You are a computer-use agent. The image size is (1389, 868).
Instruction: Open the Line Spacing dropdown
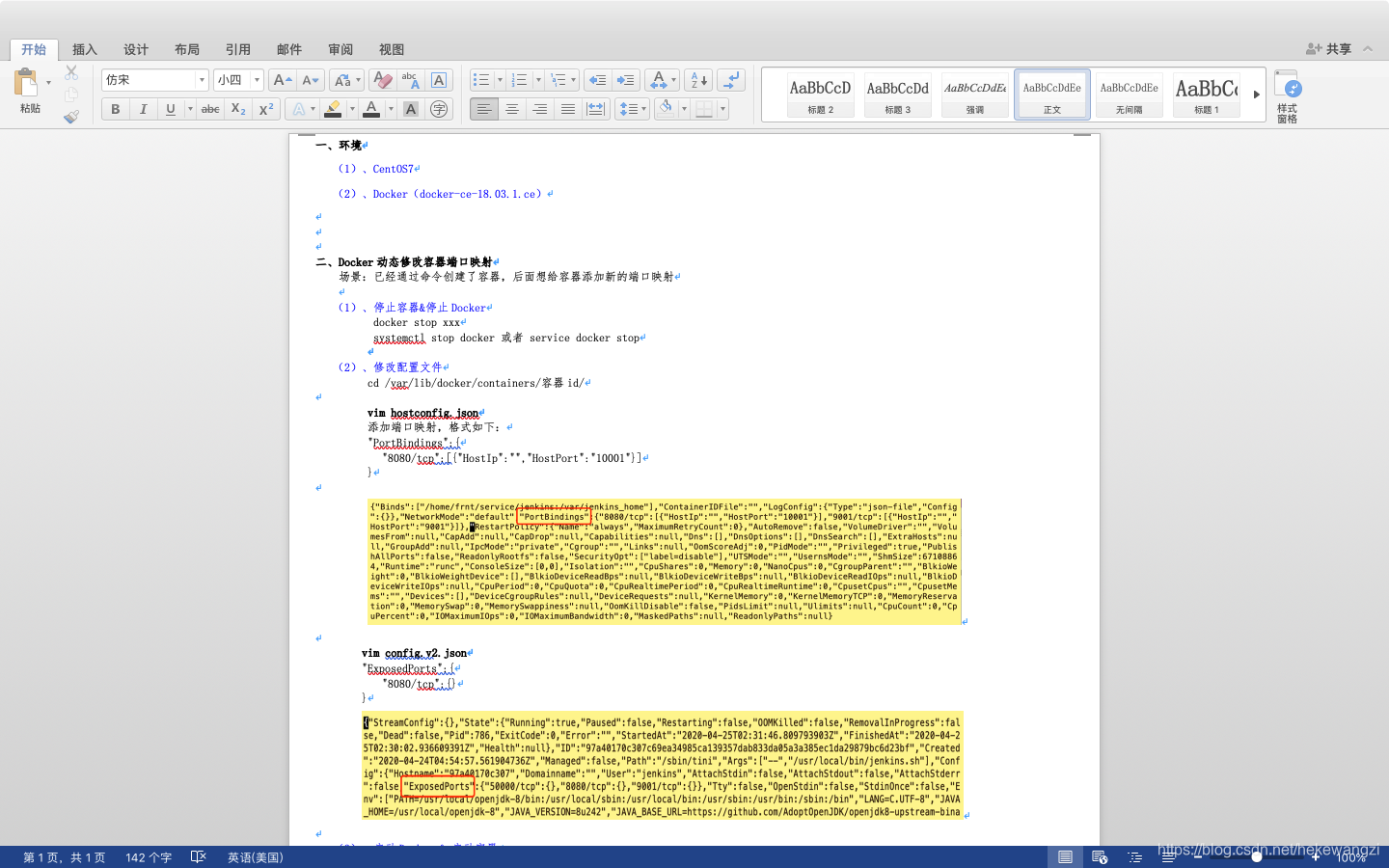(x=633, y=109)
